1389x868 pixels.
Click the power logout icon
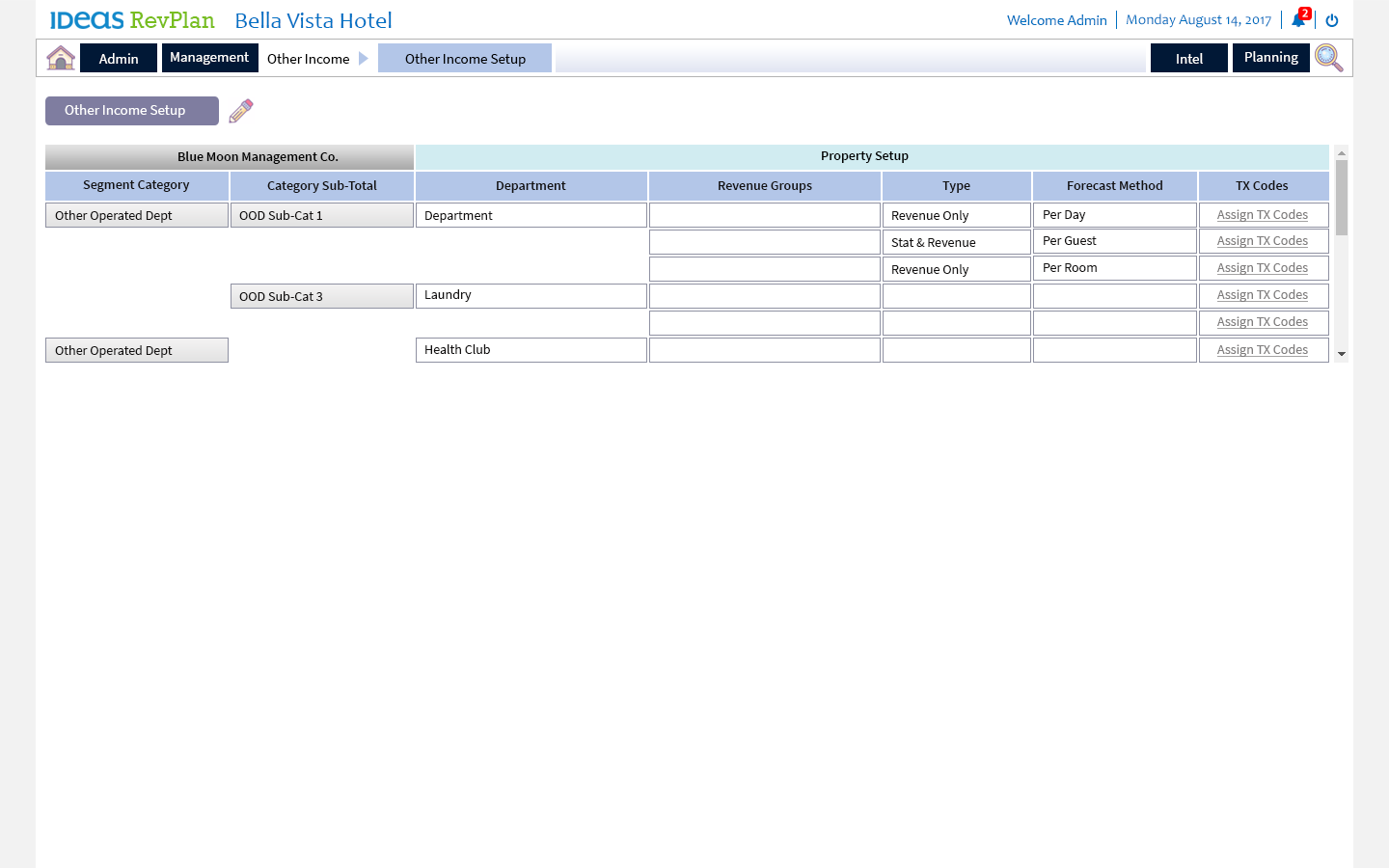1332,20
